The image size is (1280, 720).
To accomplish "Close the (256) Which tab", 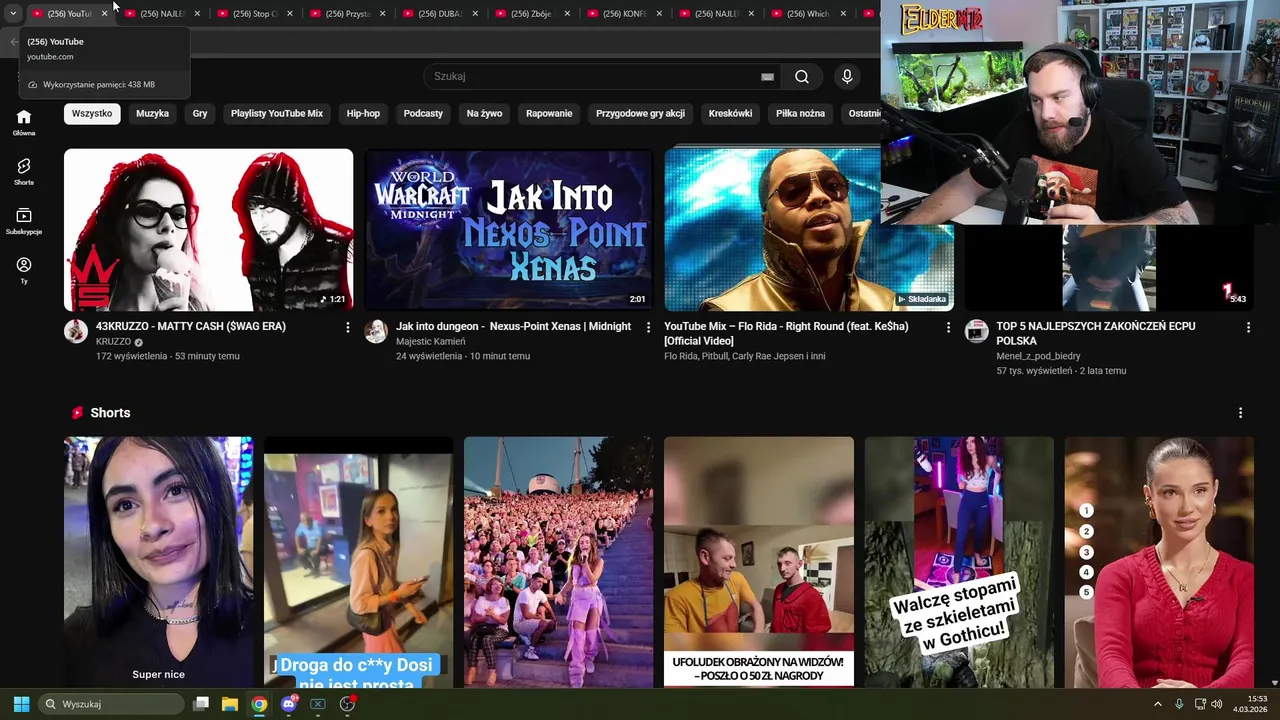I will [x=843, y=14].
